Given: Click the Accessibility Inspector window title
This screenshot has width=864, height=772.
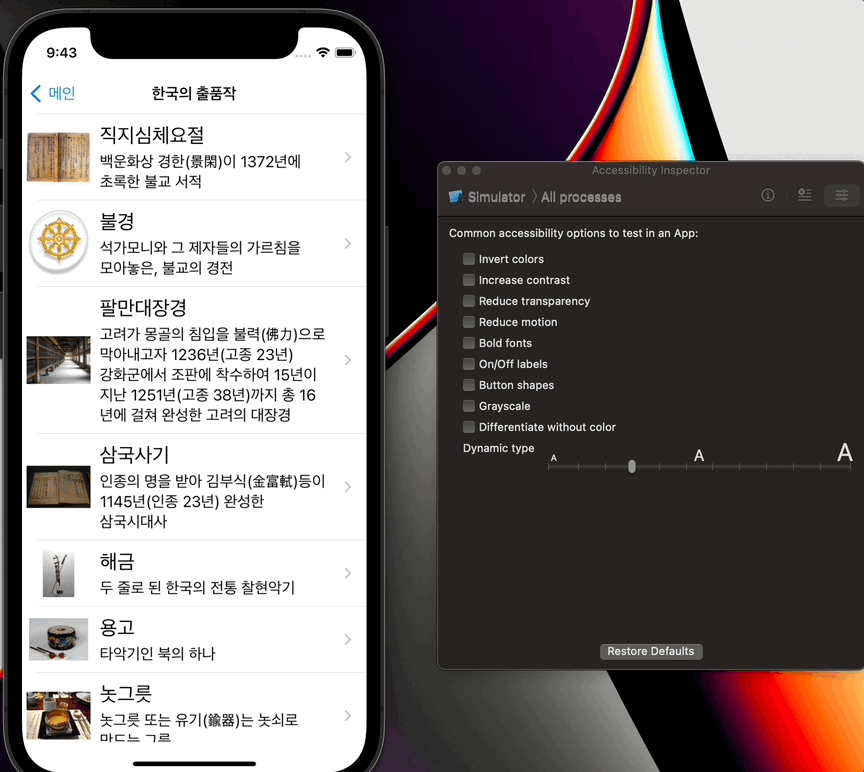Looking at the screenshot, I should (651, 170).
